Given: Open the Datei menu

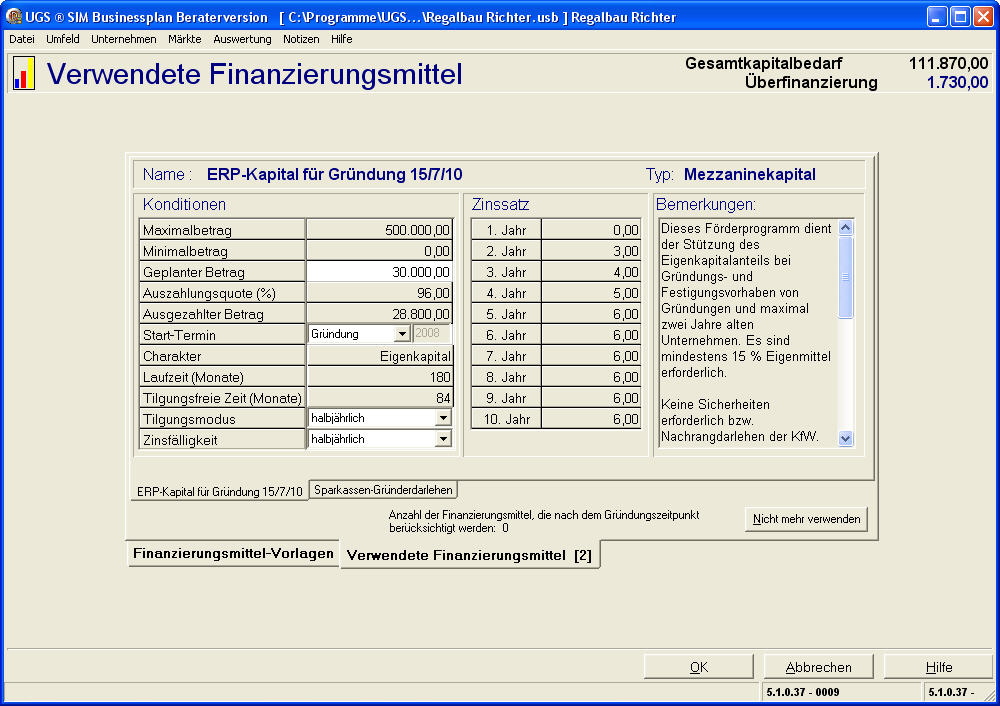Looking at the screenshot, I should pyautogui.click(x=22, y=39).
